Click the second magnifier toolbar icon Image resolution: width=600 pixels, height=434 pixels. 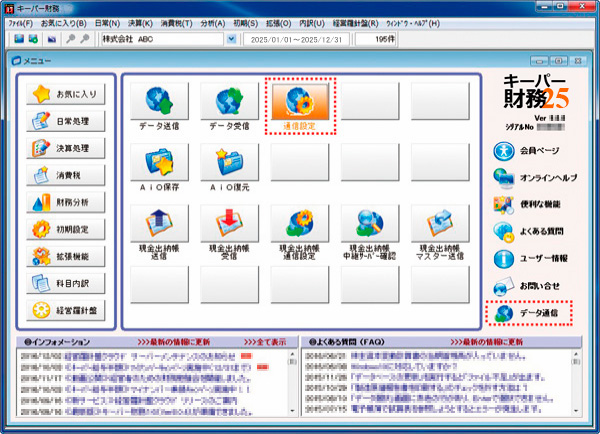click(x=85, y=39)
